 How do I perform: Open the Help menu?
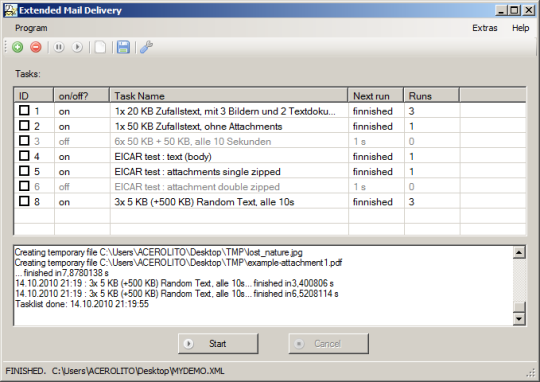(x=520, y=28)
